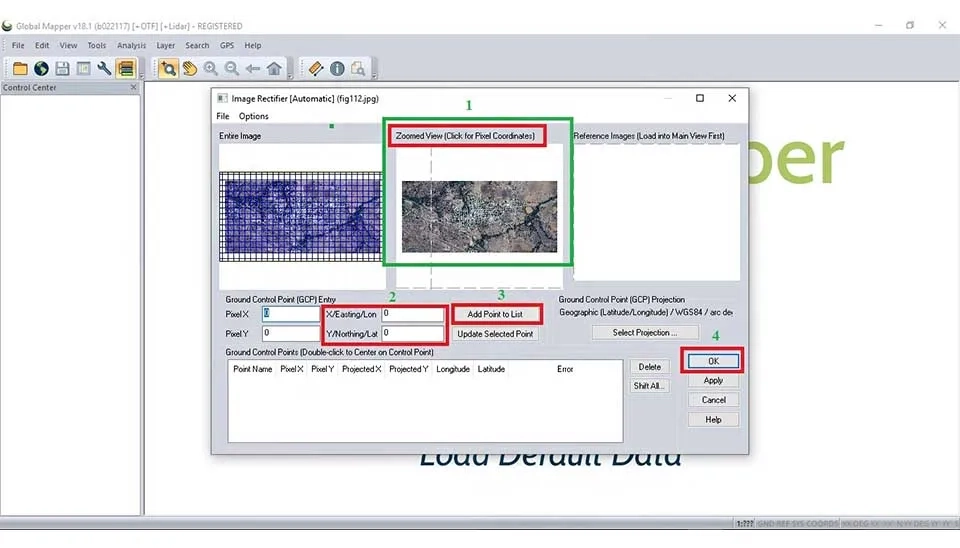The width and height of the screenshot is (960, 548).
Task: Expand the file toolbar overflow arrow
Action: [141, 75]
